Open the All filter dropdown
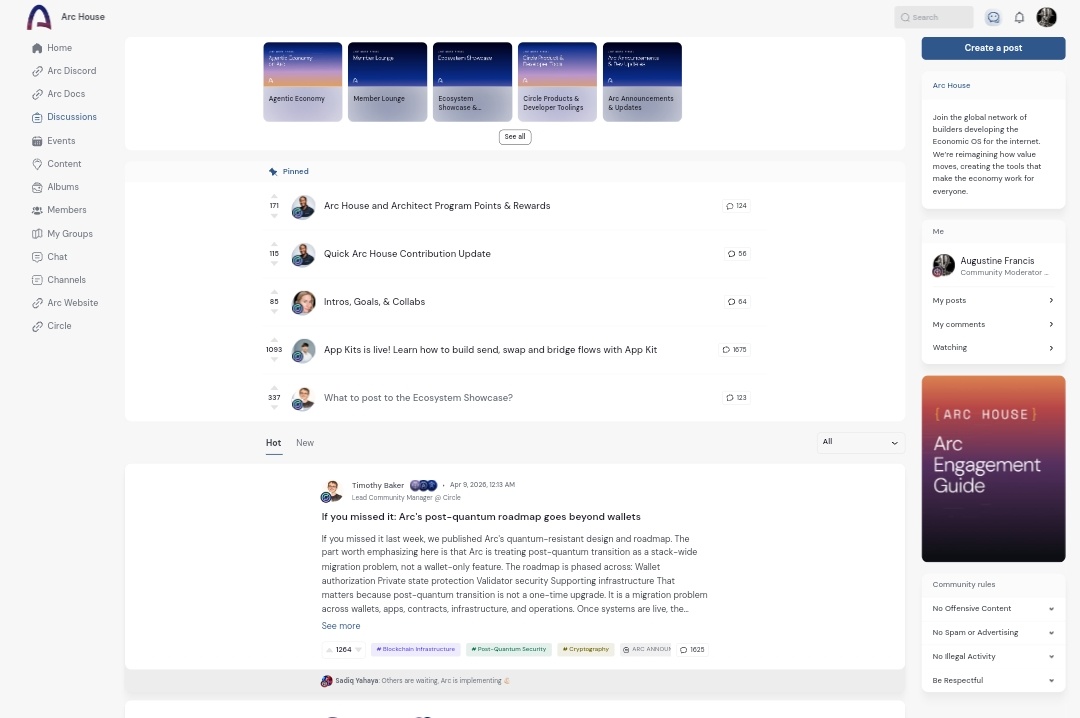Screen dimensions: 1080x718 860,442
